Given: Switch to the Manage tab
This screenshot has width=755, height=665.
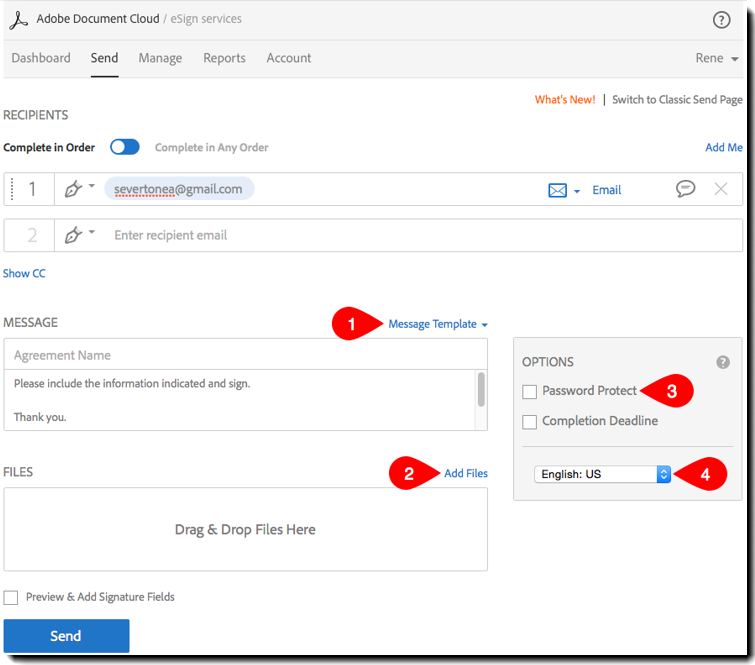Looking at the screenshot, I should point(160,58).
